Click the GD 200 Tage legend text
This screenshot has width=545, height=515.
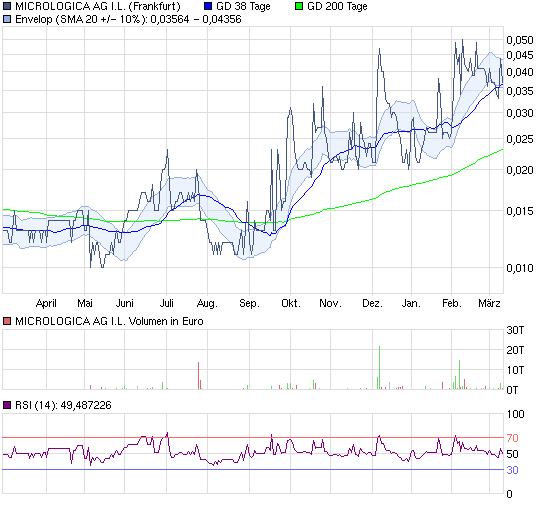(337, 7)
